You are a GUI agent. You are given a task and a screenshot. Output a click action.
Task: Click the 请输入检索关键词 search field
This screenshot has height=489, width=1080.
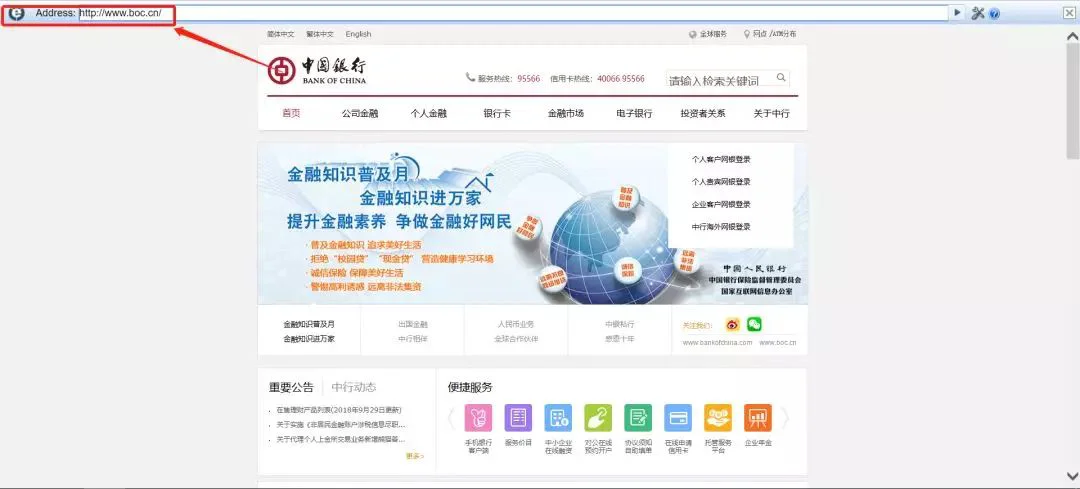pos(720,79)
